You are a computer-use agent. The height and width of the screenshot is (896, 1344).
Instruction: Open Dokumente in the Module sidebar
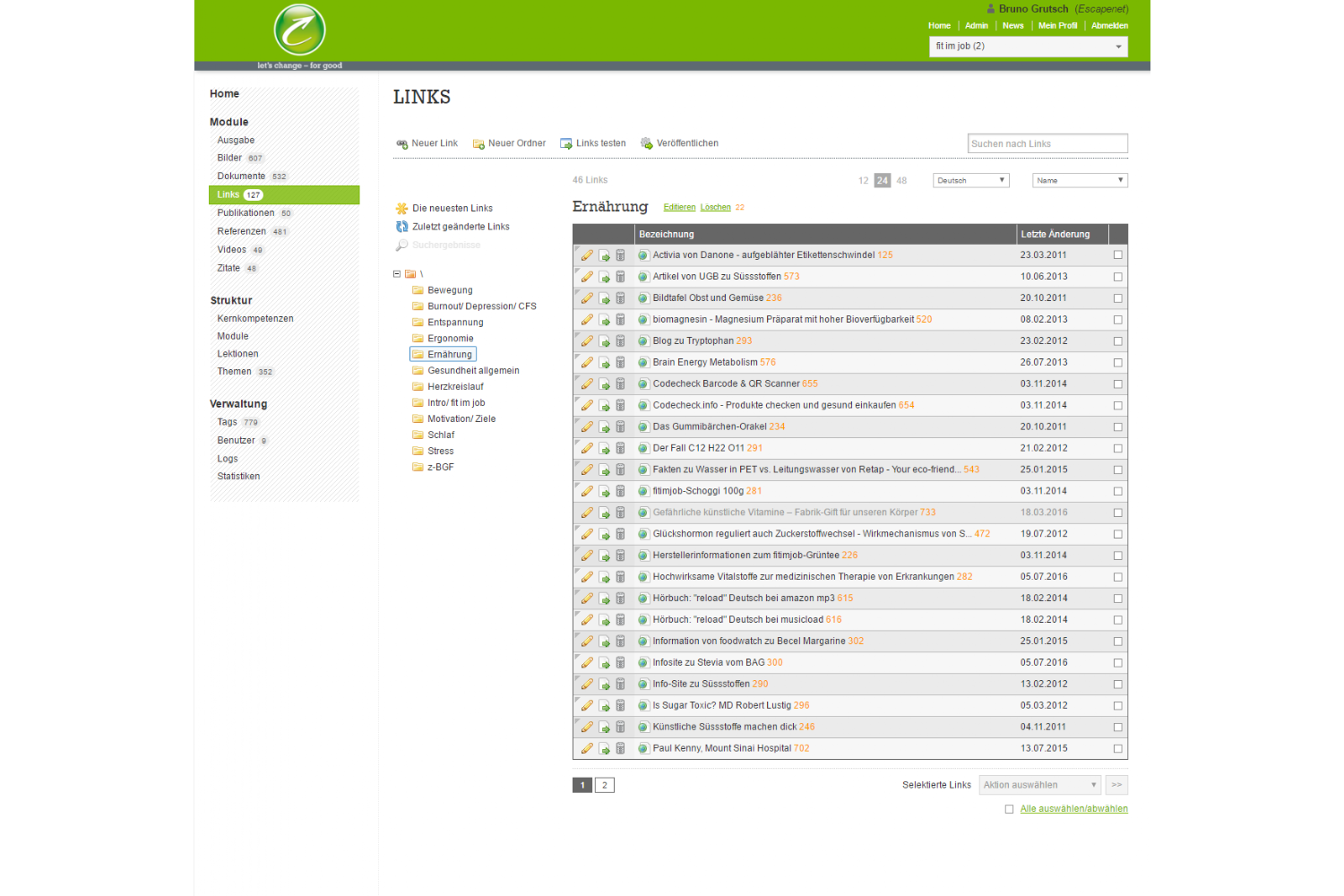[241, 177]
